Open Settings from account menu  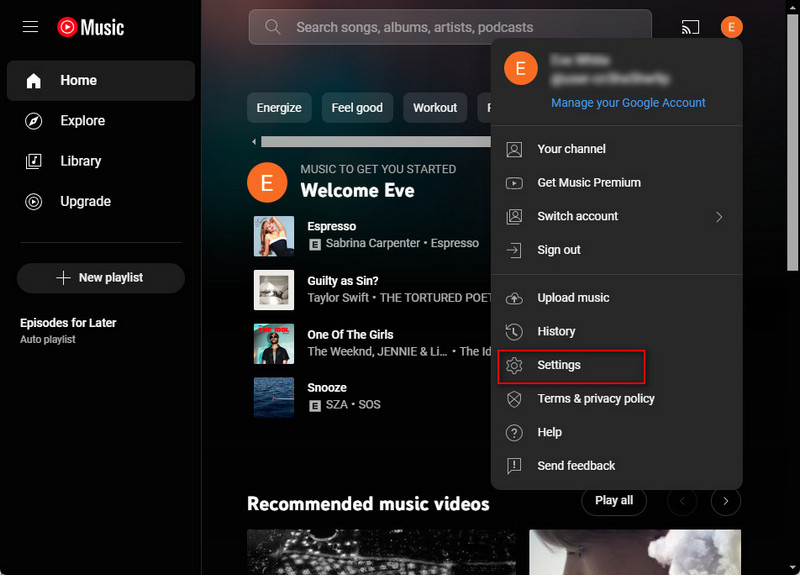[x=616, y=365]
